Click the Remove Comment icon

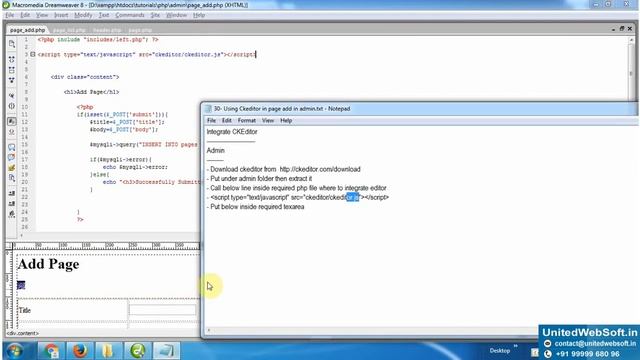pos(12,157)
